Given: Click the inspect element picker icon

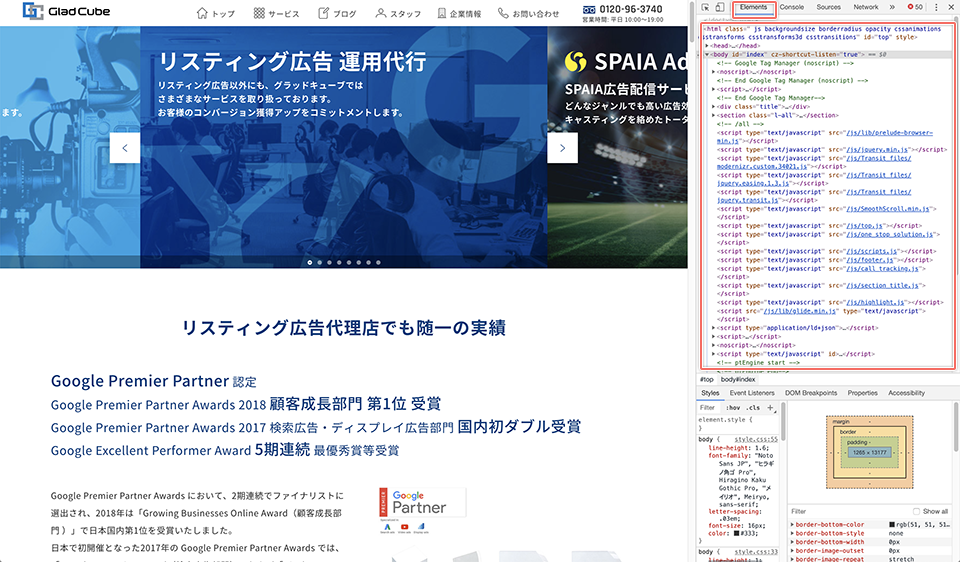Looking at the screenshot, I should pyautogui.click(x=705, y=7).
